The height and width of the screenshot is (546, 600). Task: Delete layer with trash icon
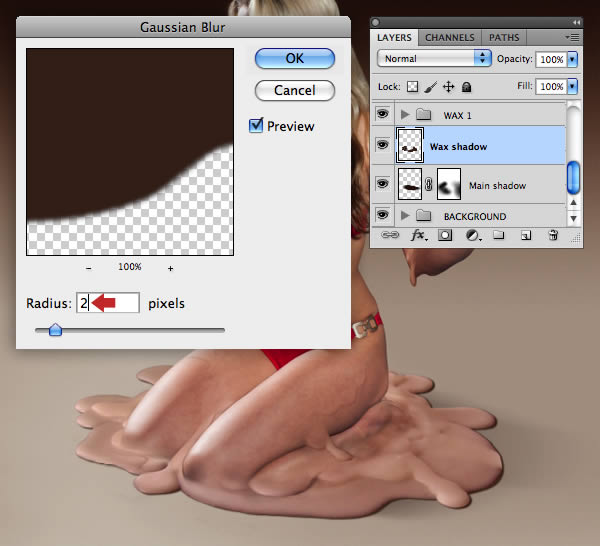(x=553, y=235)
